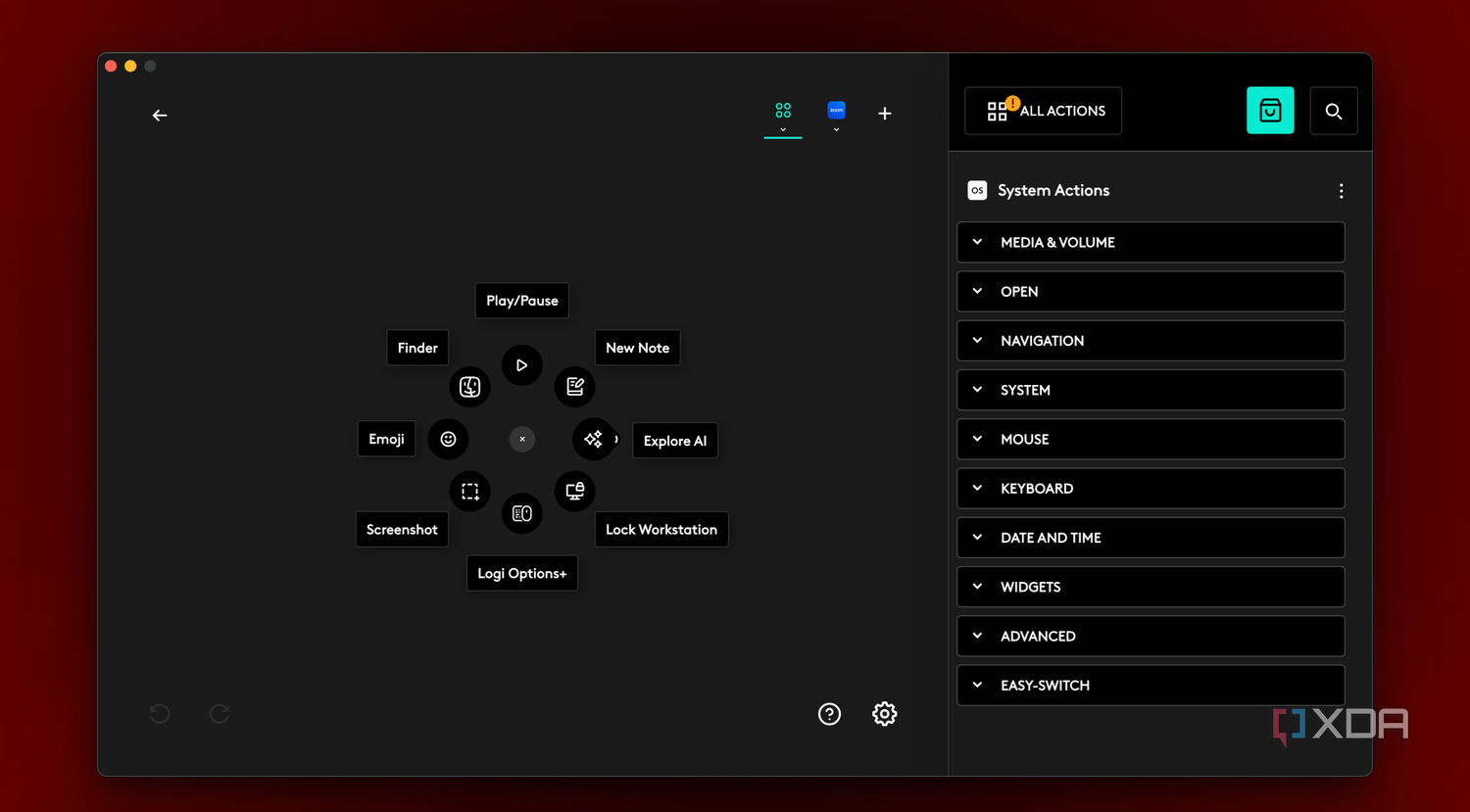Open the marketplace shopping bag button

(x=1270, y=111)
